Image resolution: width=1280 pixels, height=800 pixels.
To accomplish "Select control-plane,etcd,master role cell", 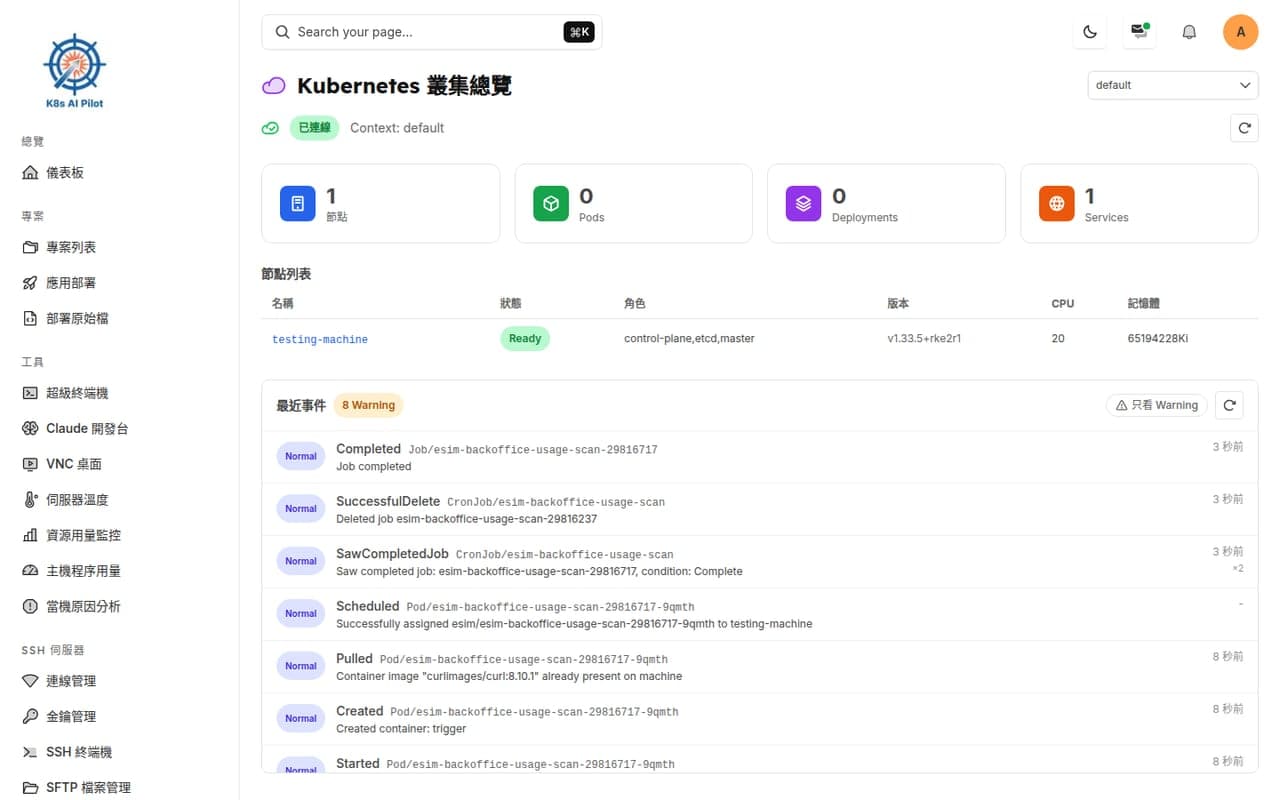I will tap(689, 338).
